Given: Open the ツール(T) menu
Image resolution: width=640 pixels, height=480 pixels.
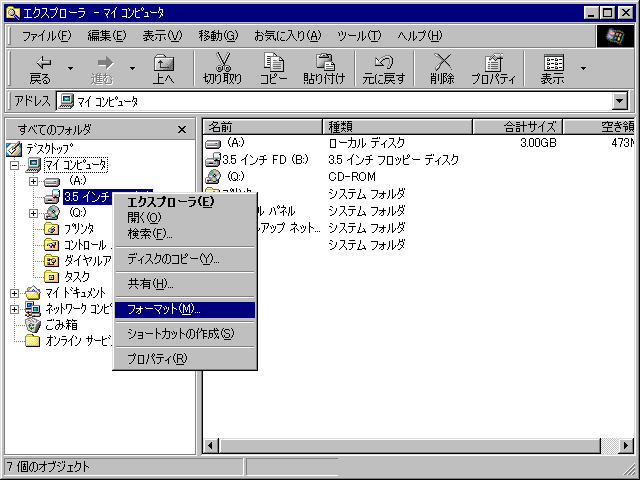Looking at the screenshot, I should (359, 36).
